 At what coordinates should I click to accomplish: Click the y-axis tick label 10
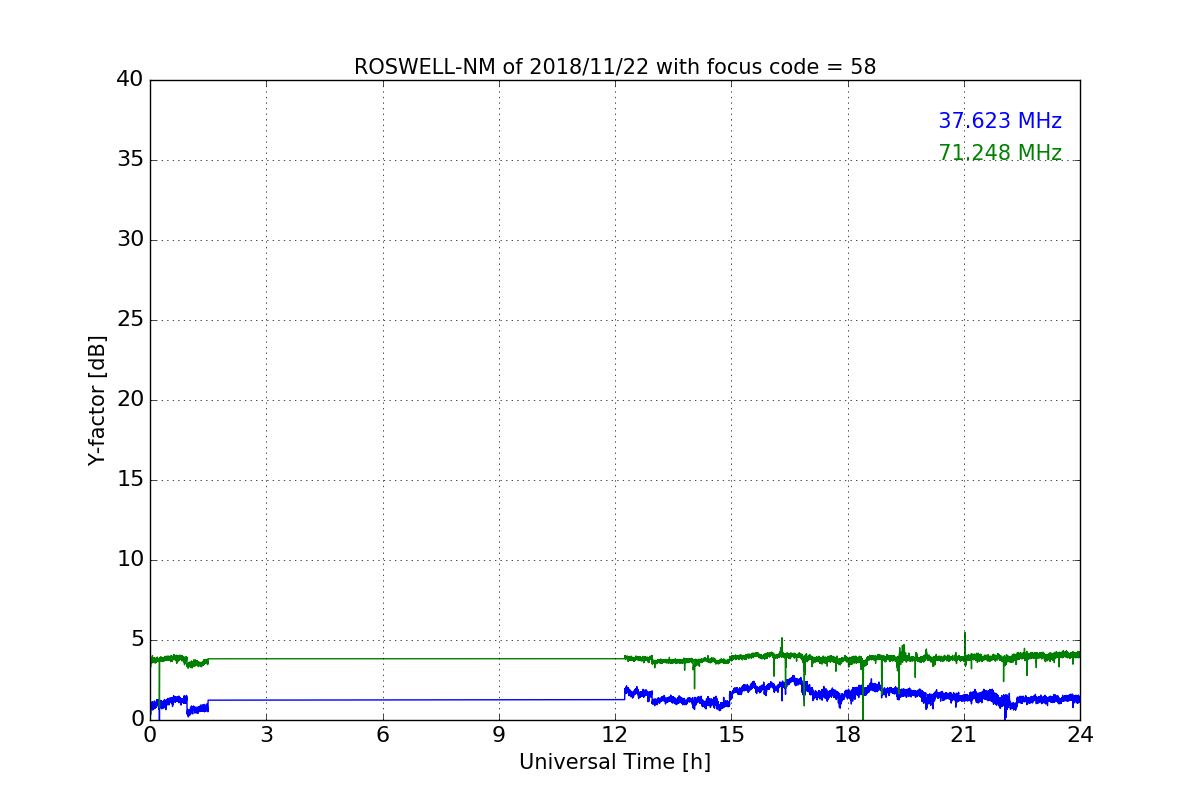[130, 560]
